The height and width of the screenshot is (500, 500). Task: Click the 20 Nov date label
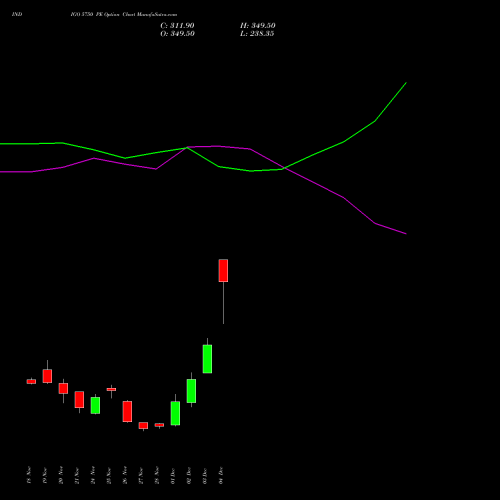pyautogui.click(x=61, y=475)
